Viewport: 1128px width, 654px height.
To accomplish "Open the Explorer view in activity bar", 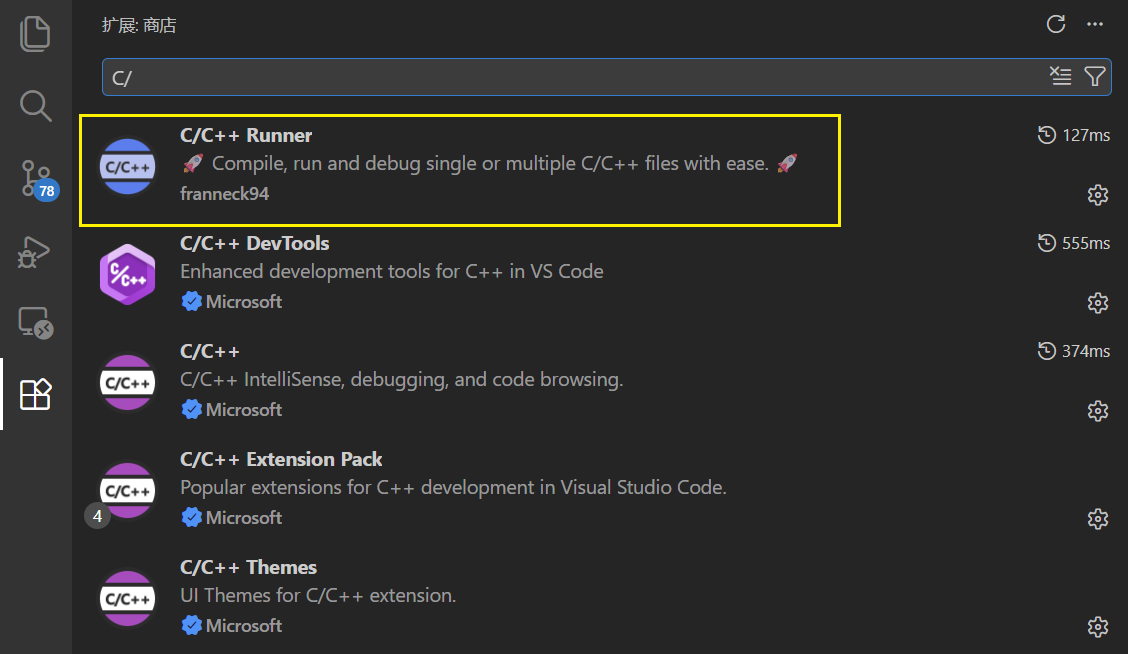I will tap(35, 34).
